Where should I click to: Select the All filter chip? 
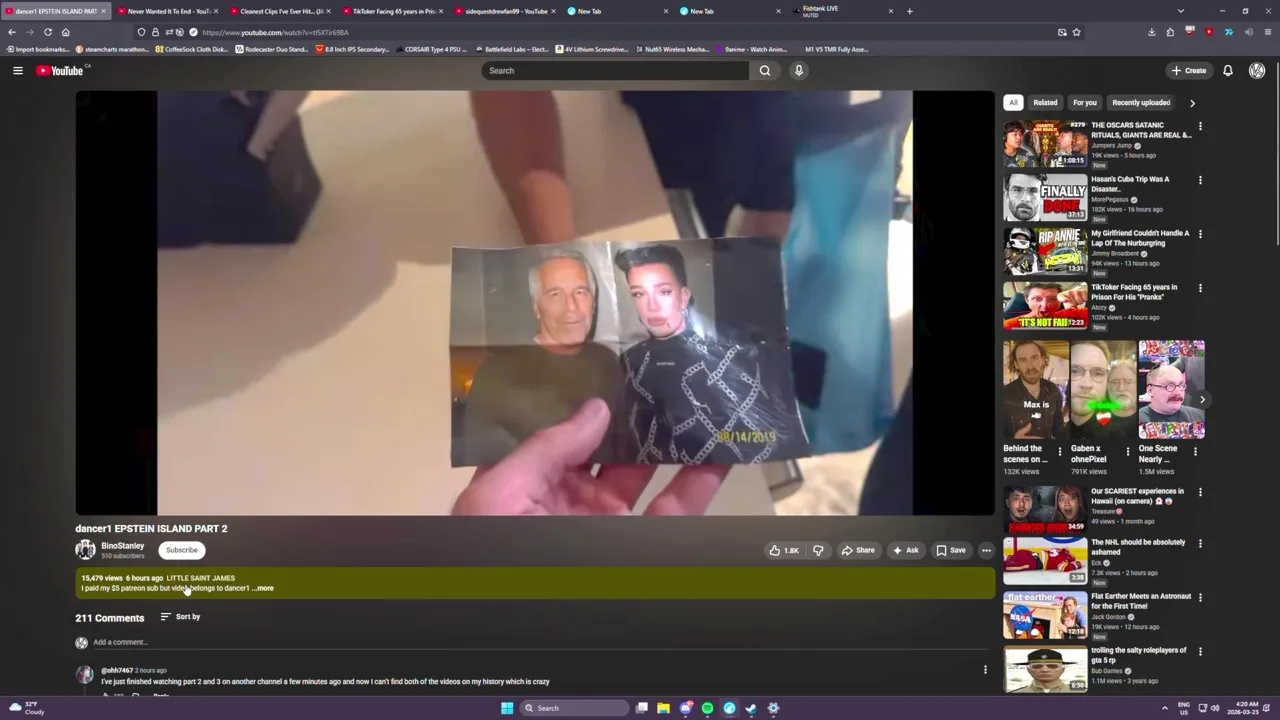[1013, 102]
